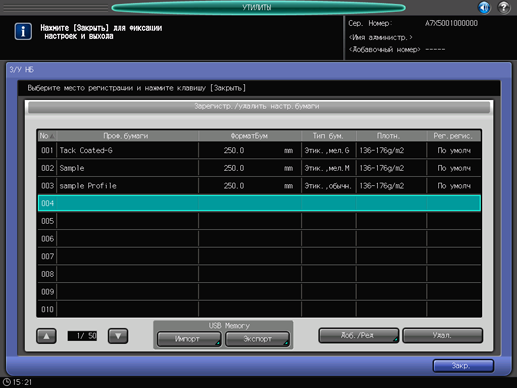Sort by the No column header
The height and width of the screenshot is (388, 517).
tap(47, 136)
